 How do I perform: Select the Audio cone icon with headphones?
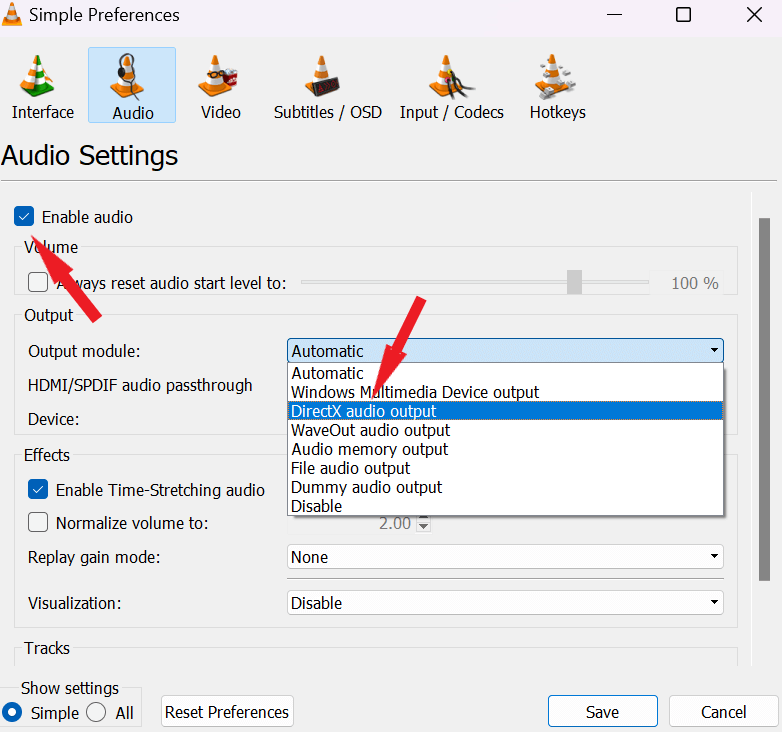(x=127, y=76)
